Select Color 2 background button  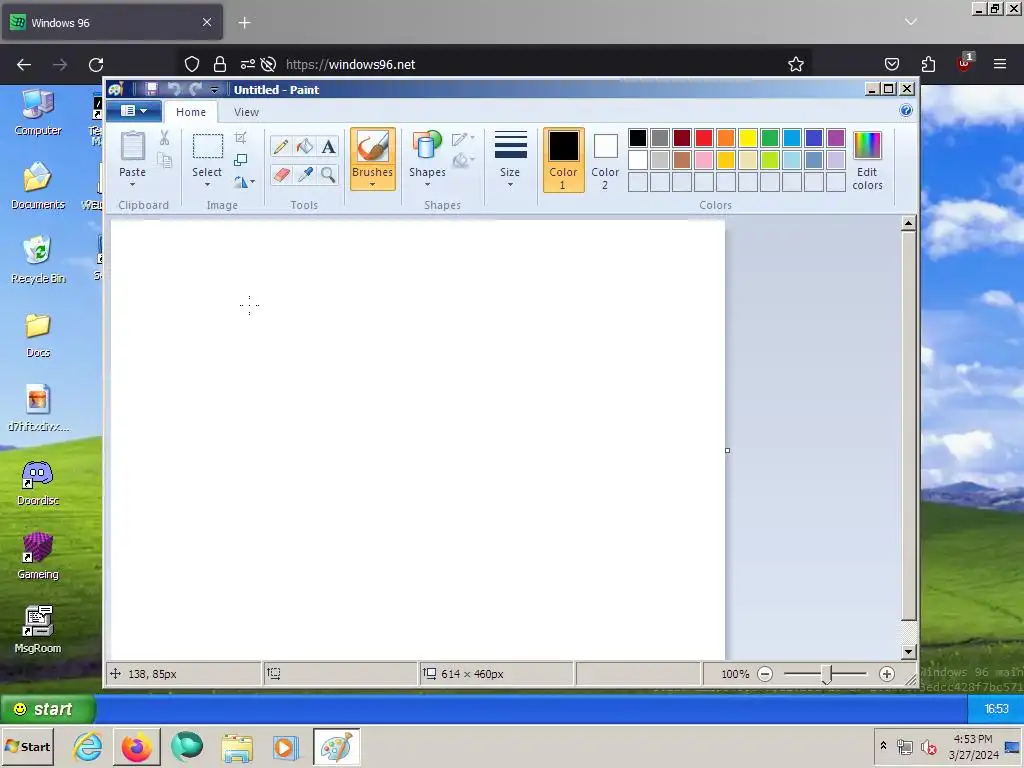click(605, 160)
